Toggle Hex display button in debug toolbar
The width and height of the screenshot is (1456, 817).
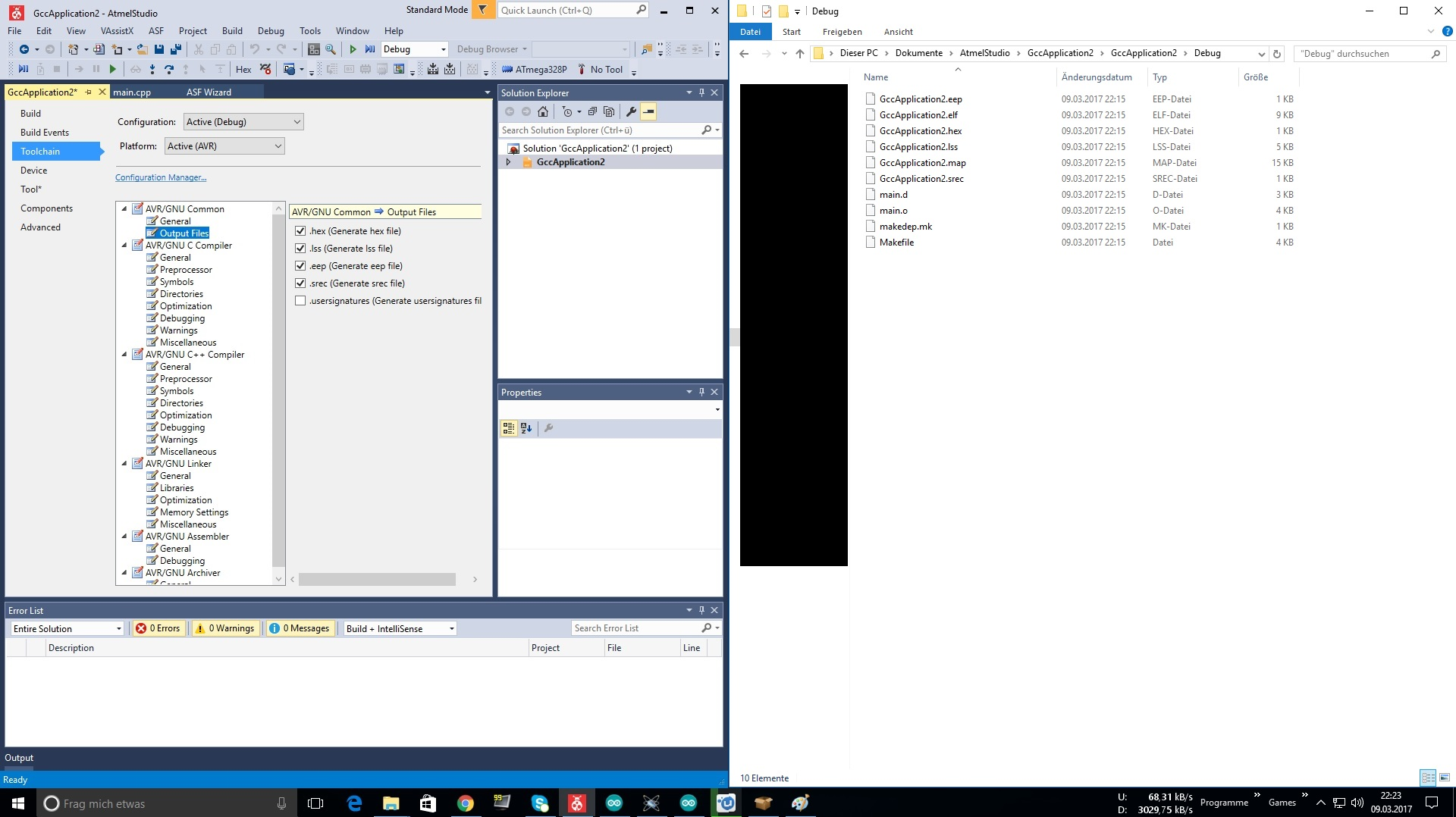point(243,70)
